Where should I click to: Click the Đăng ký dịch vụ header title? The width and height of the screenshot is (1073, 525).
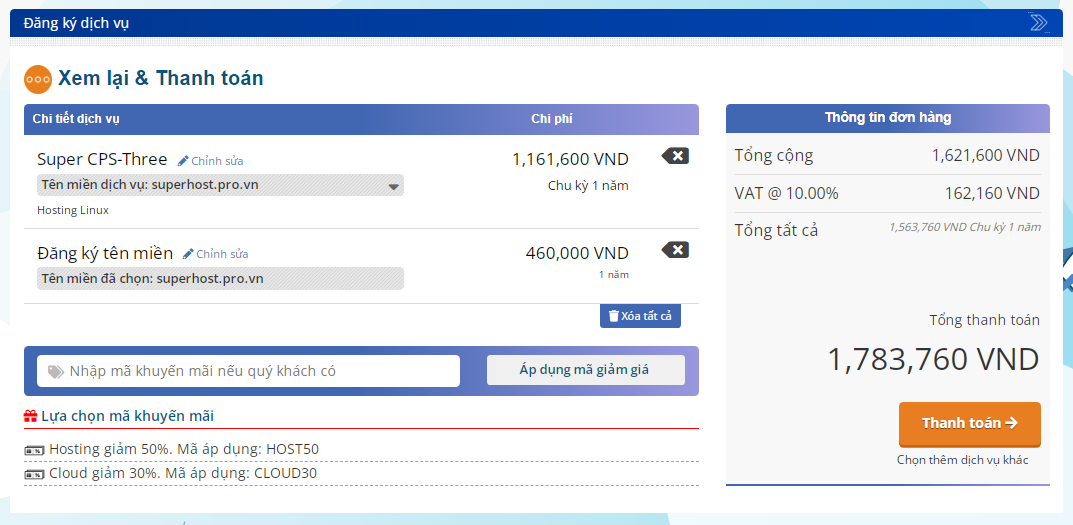point(77,23)
